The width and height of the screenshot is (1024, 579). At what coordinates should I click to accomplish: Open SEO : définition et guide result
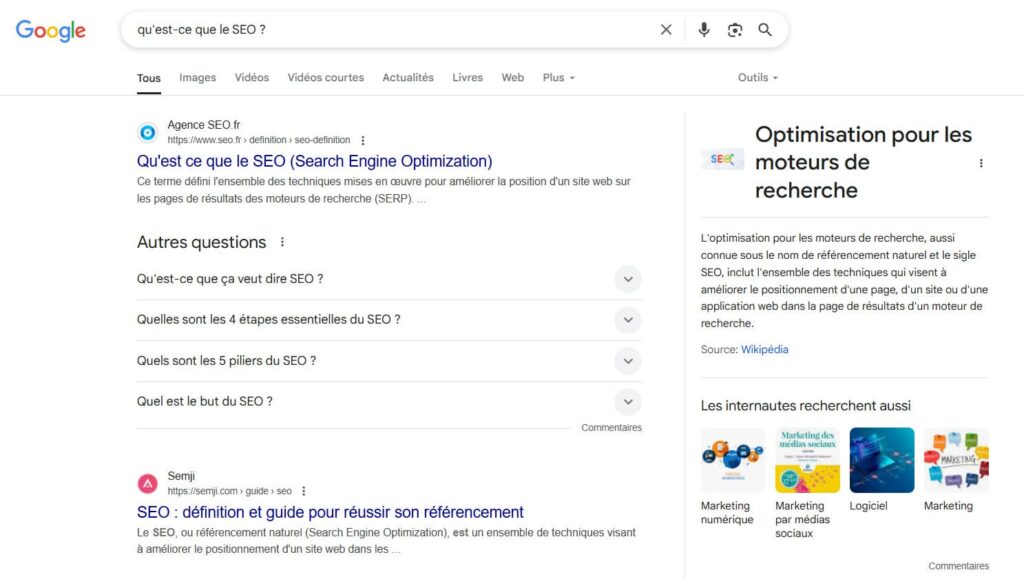[330, 512]
